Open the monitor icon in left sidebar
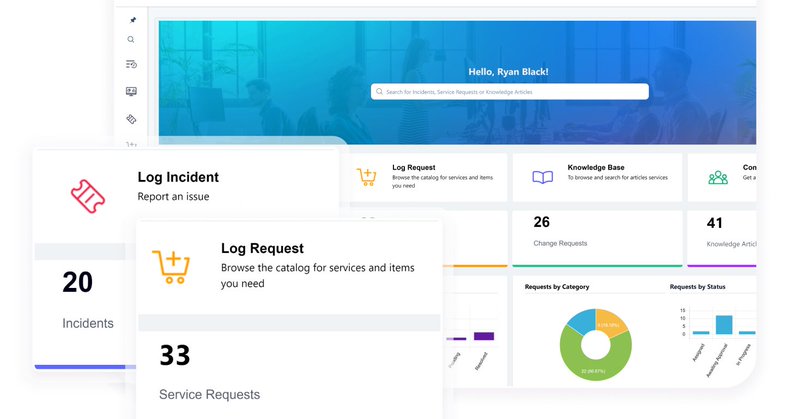The width and height of the screenshot is (800, 419). 131,91
